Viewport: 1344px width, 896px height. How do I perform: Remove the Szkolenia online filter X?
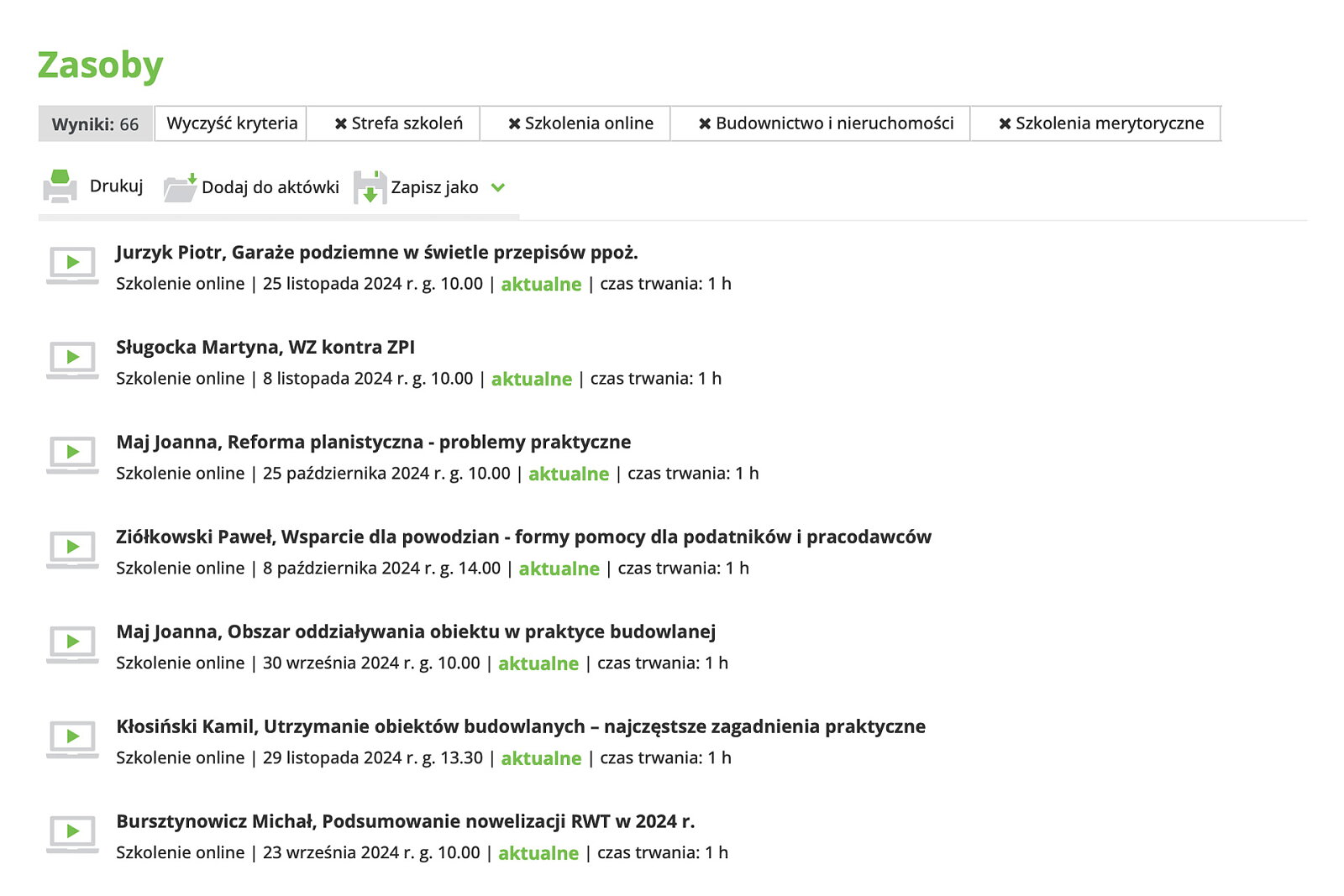(x=514, y=124)
